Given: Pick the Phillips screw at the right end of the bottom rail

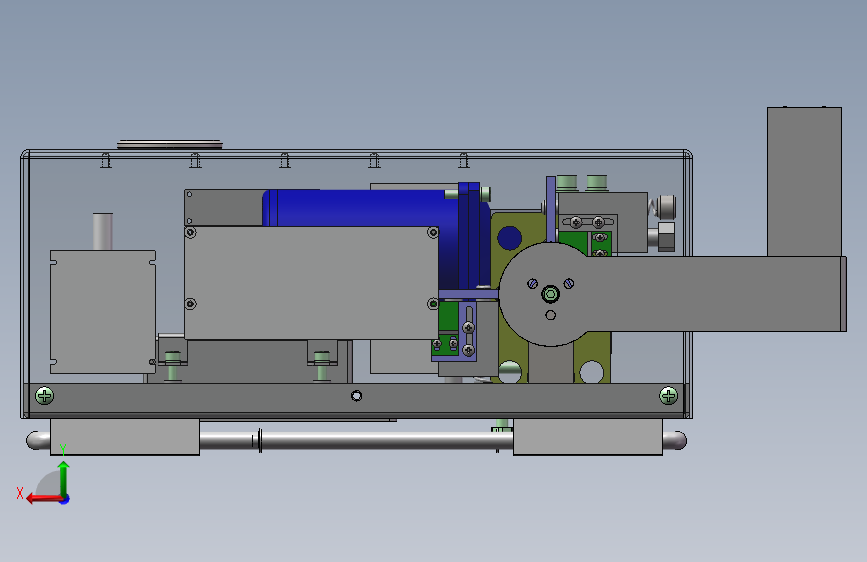Looking at the screenshot, I should (x=668, y=396).
